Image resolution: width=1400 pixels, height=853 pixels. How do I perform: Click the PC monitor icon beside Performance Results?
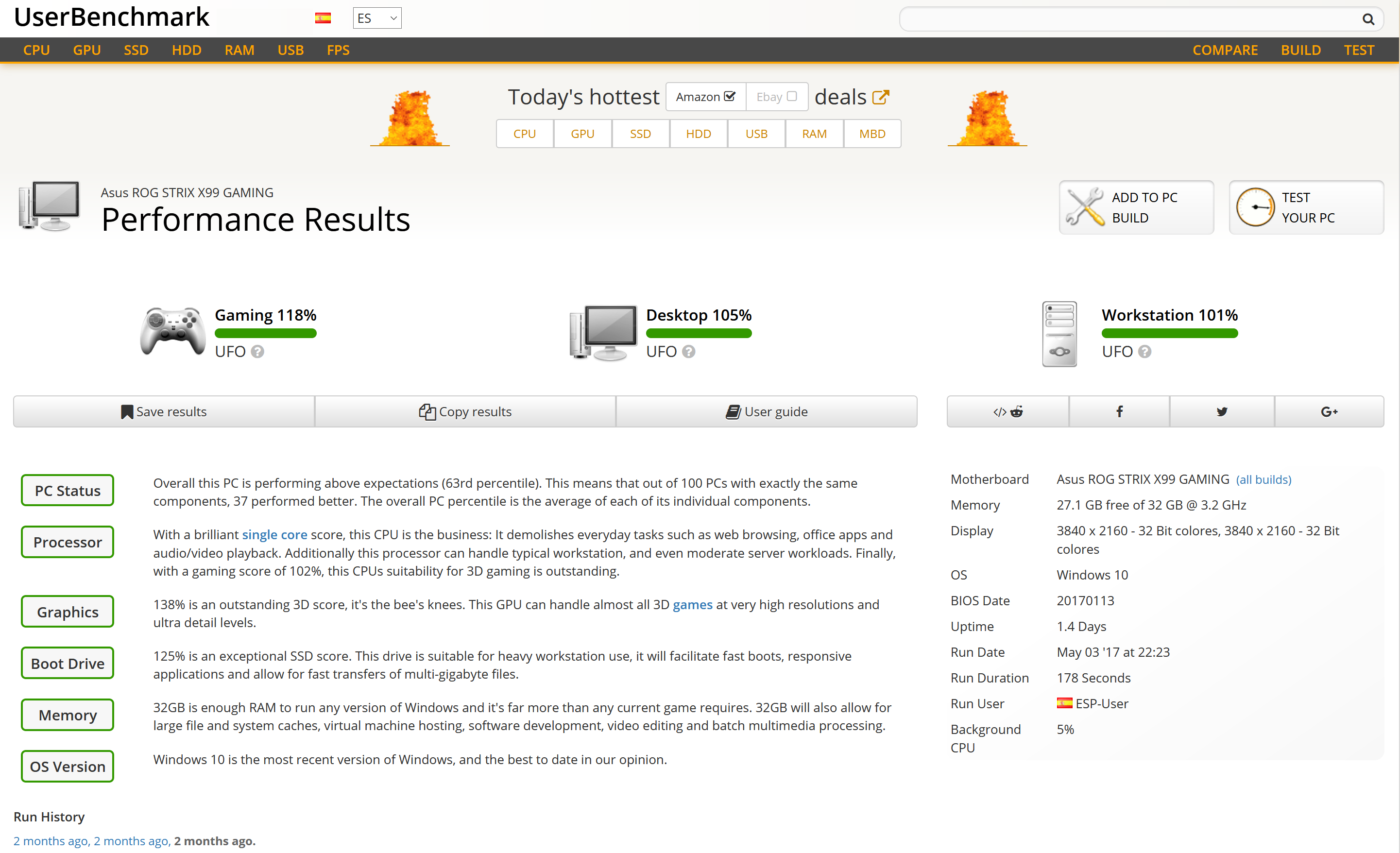50,205
